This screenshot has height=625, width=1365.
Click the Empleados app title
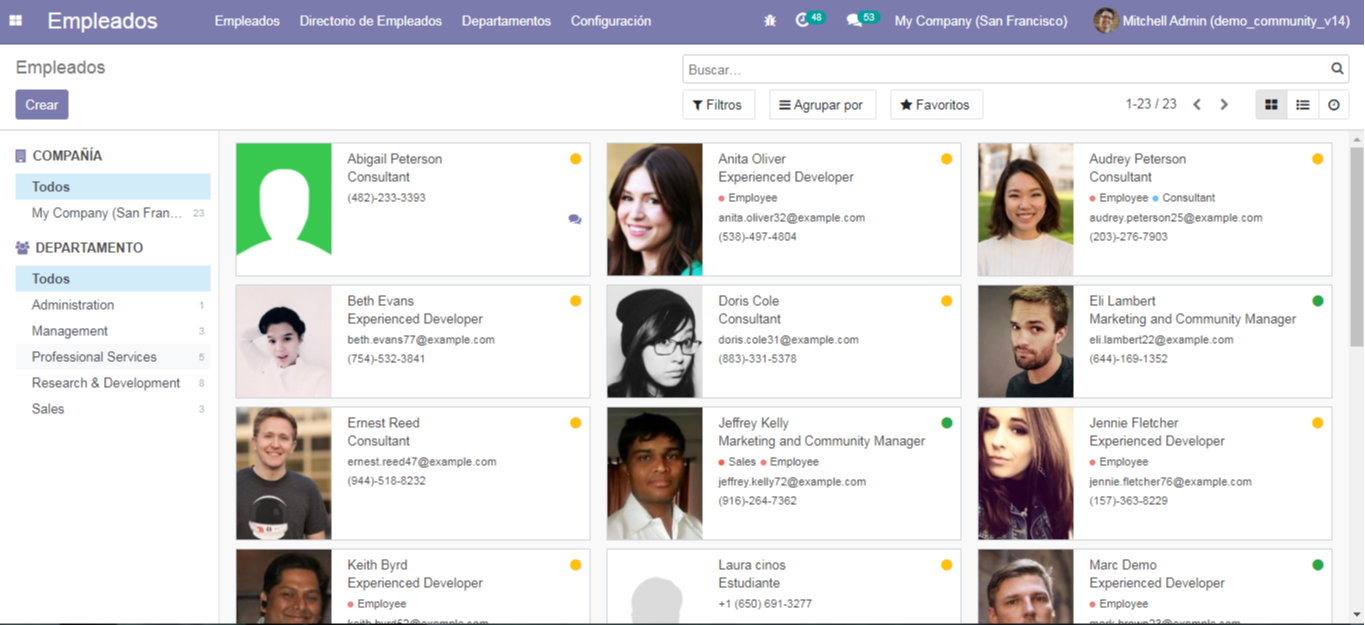tap(102, 21)
